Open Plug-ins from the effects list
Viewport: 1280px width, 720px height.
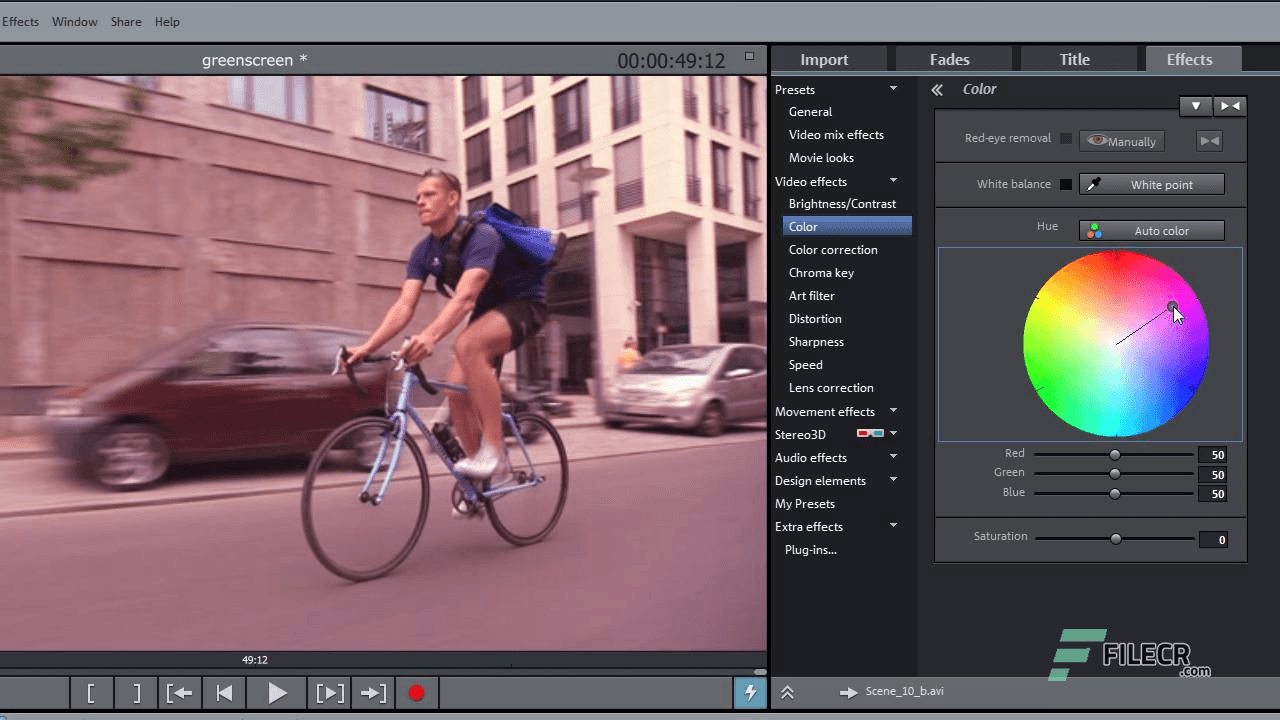(810, 549)
